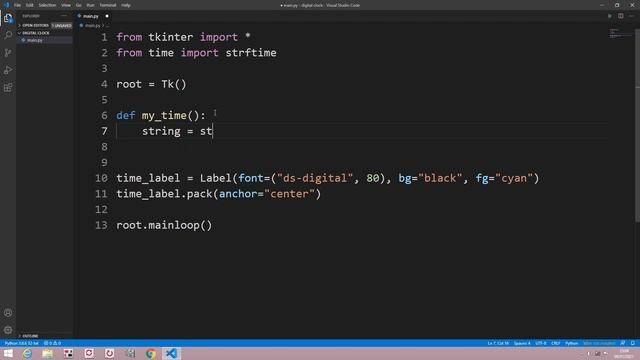This screenshot has width=640, height=360.
Task: Expand the Outline section
Action: coord(30,336)
